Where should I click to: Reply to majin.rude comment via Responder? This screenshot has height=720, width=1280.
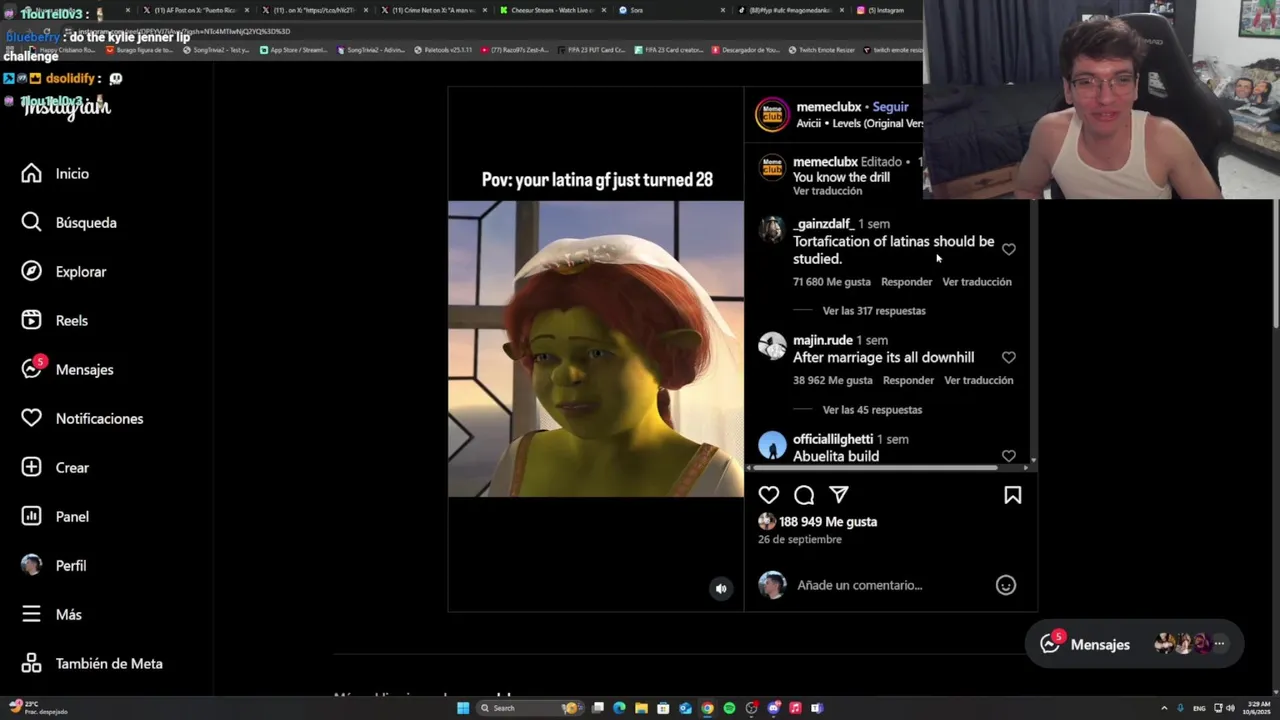point(908,380)
